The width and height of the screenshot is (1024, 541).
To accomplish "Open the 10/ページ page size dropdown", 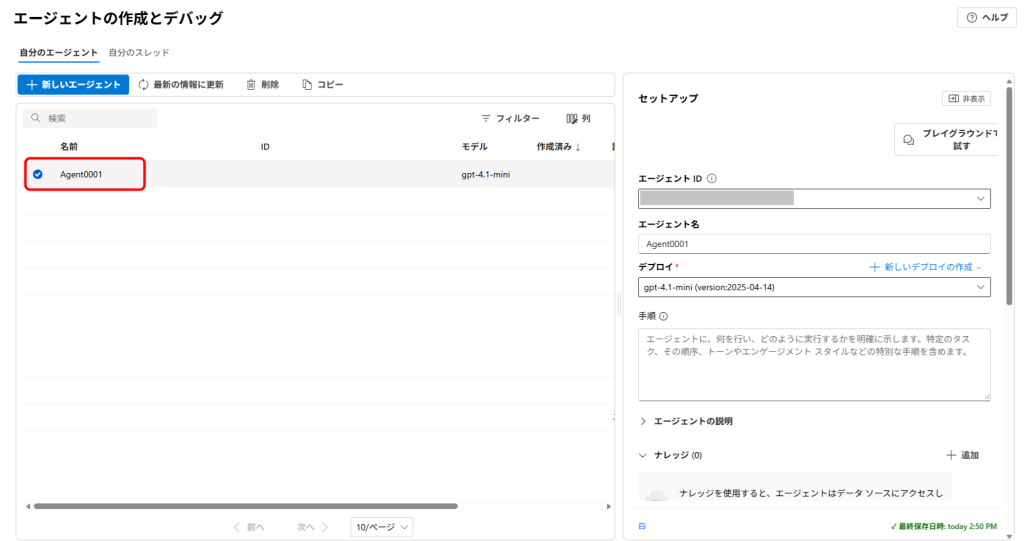I will coord(381,527).
